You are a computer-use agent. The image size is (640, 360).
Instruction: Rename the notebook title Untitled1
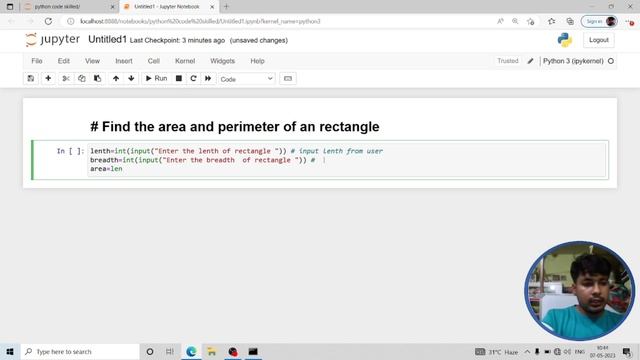[107, 40]
